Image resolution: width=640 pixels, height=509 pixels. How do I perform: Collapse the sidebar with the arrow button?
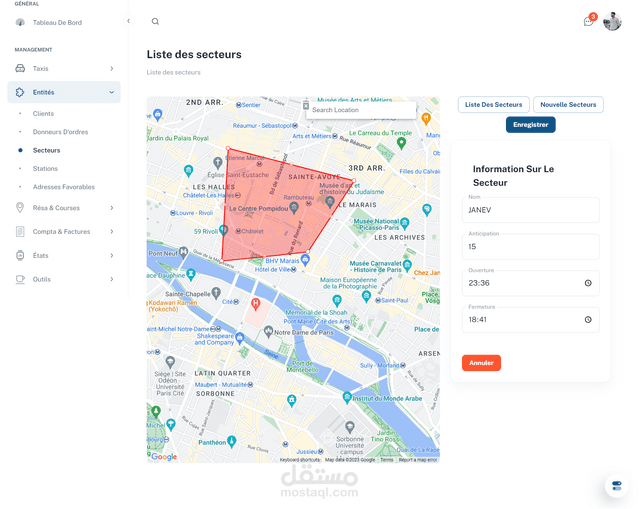pyautogui.click(x=129, y=21)
